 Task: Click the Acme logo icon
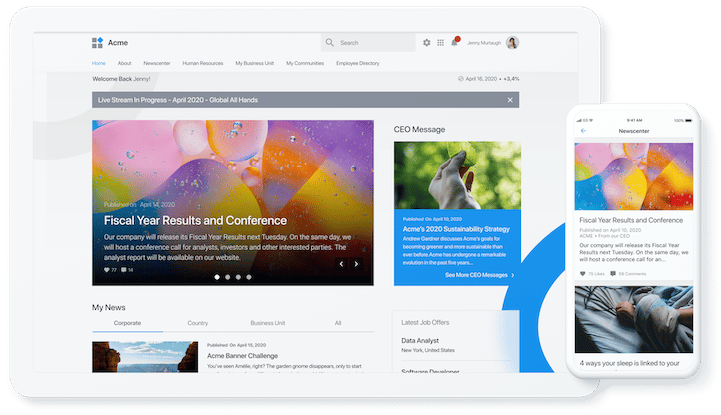click(x=97, y=43)
